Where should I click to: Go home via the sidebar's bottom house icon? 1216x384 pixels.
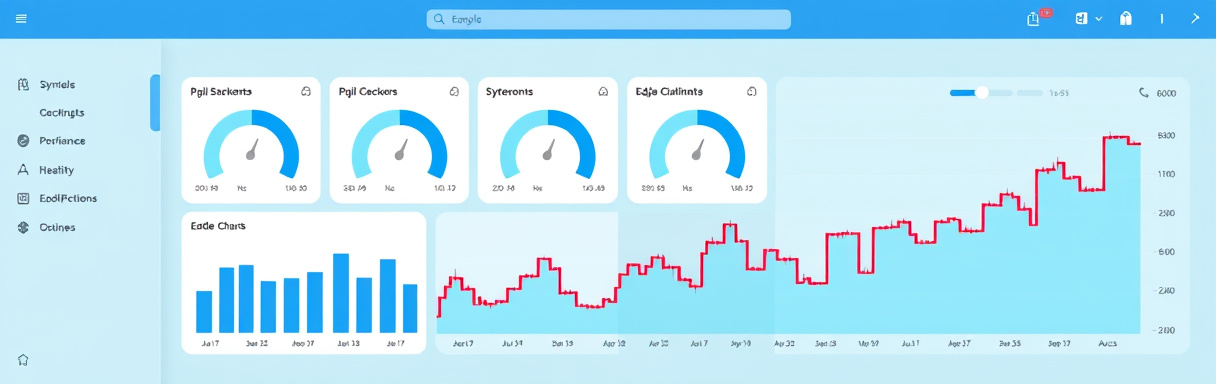[23, 359]
